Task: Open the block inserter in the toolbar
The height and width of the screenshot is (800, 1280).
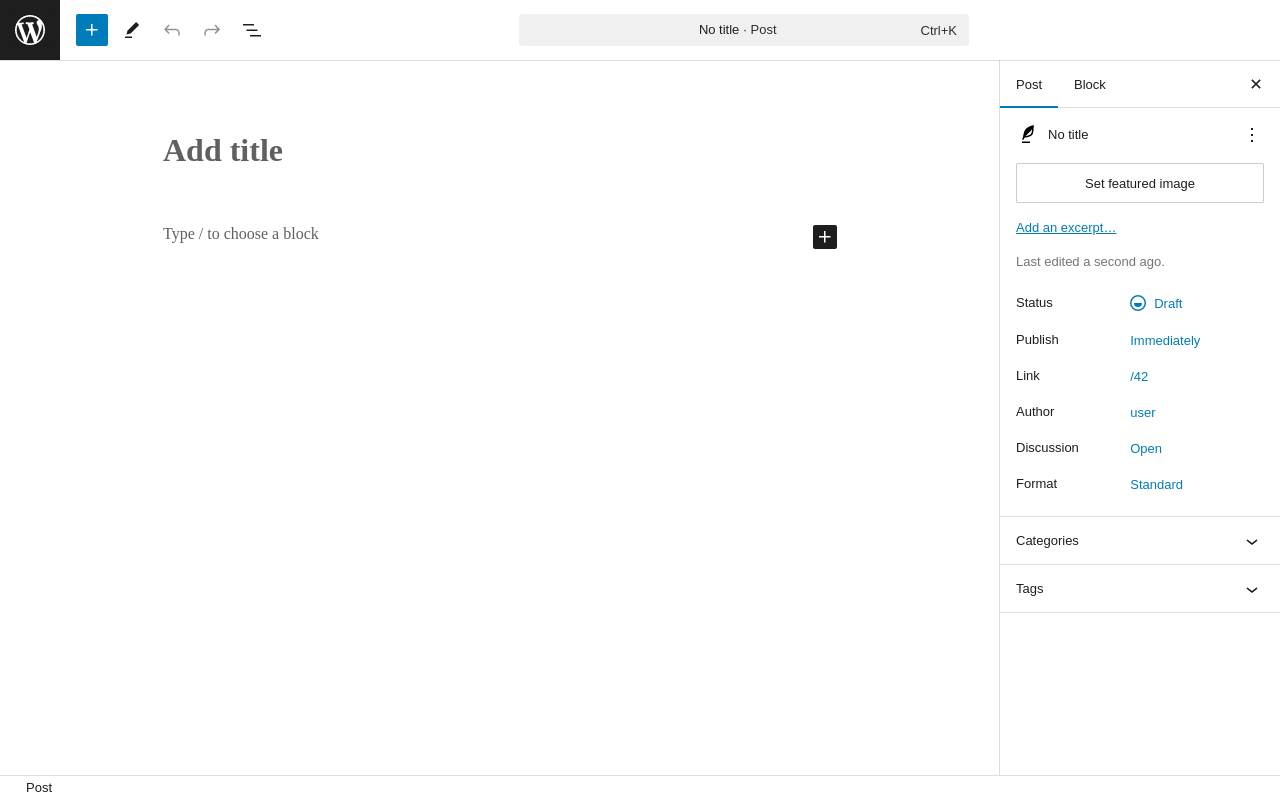Action: click(x=92, y=30)
